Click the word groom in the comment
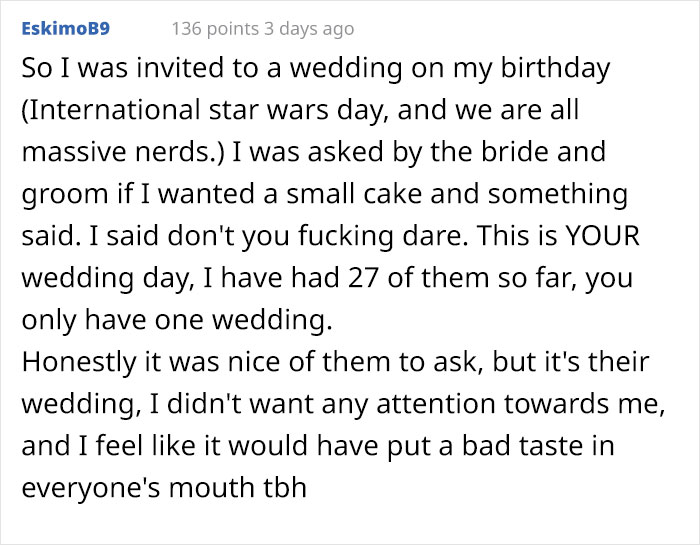700x545 pixels. [55, 193]
